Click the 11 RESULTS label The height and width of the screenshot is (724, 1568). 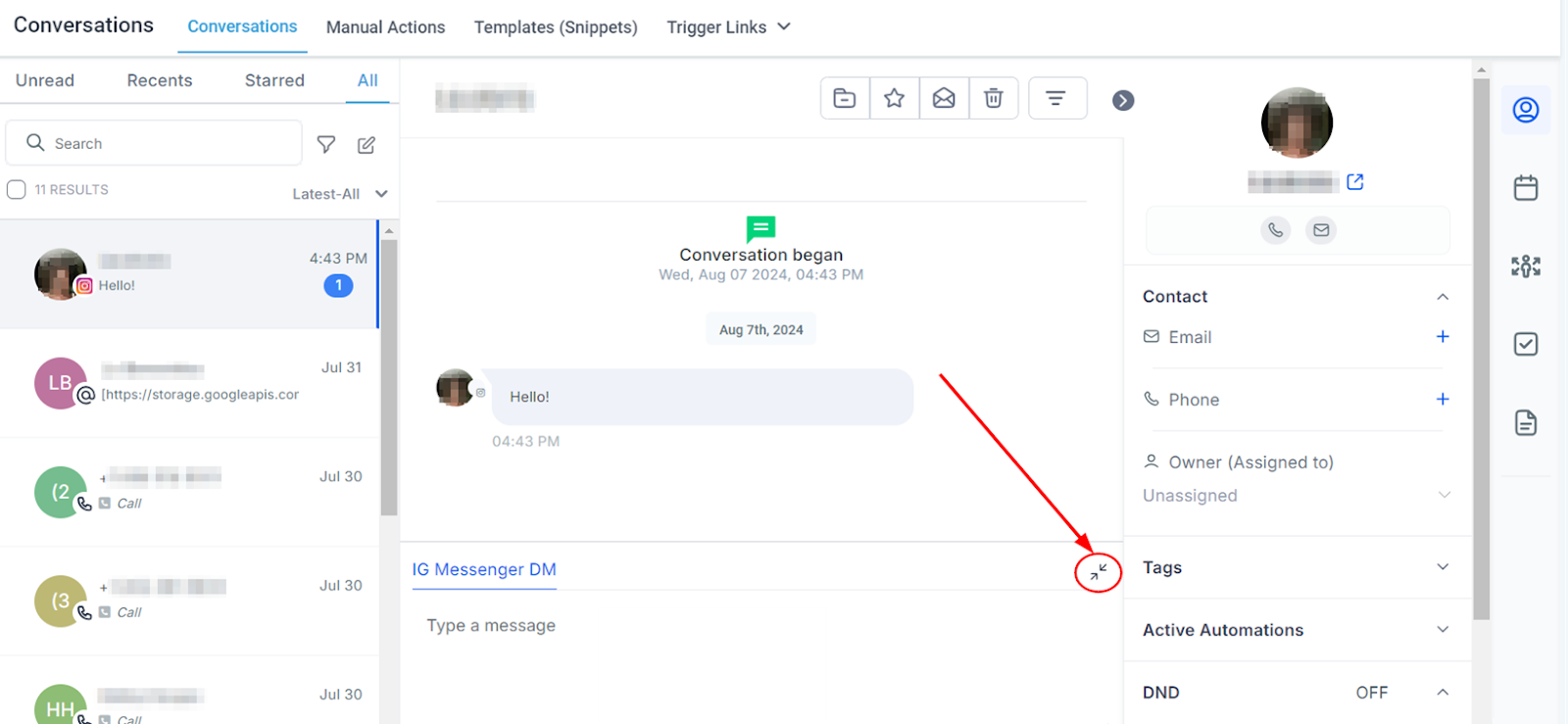tap(72, 190)
